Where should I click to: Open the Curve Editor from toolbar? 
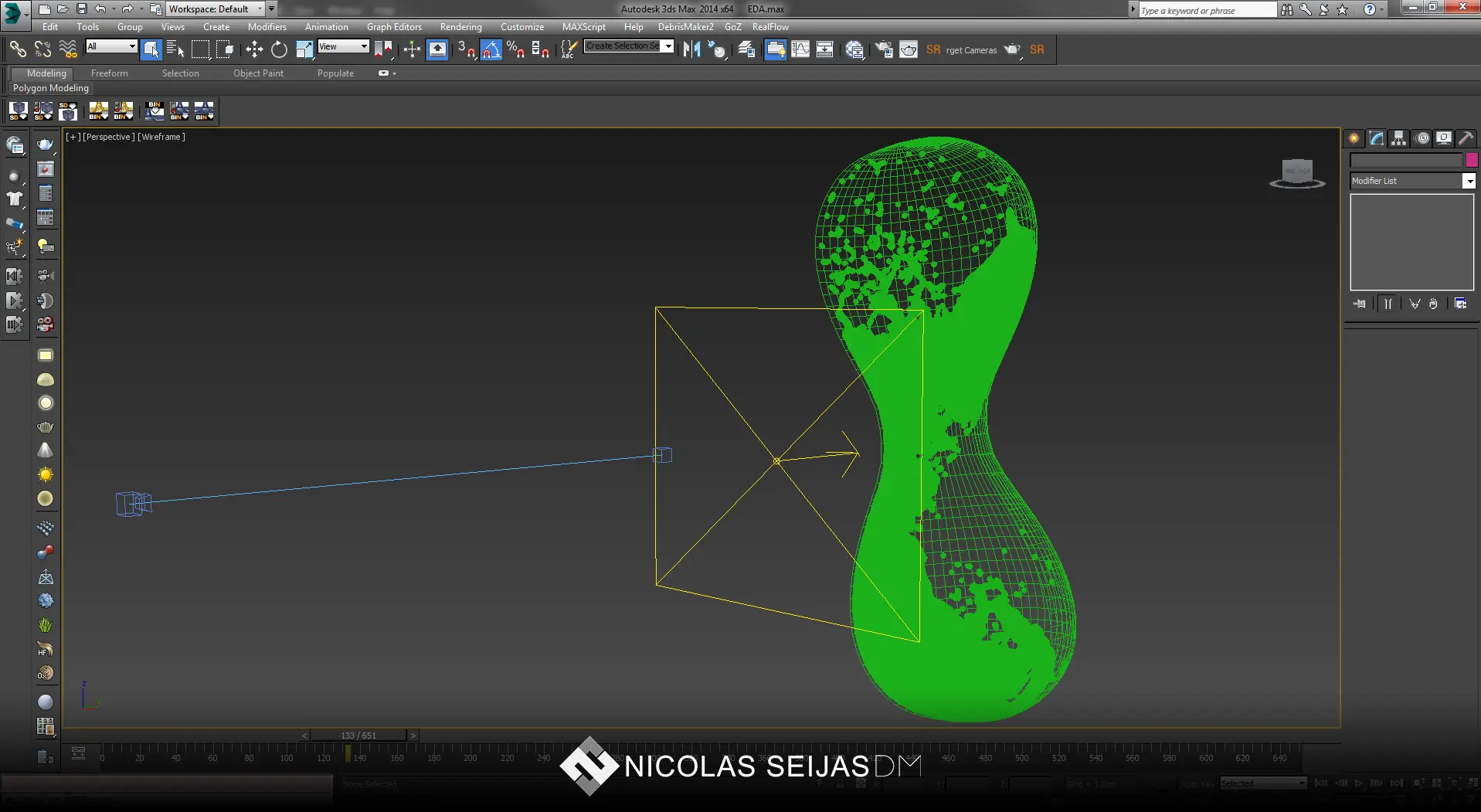click(x=800, y=50)
